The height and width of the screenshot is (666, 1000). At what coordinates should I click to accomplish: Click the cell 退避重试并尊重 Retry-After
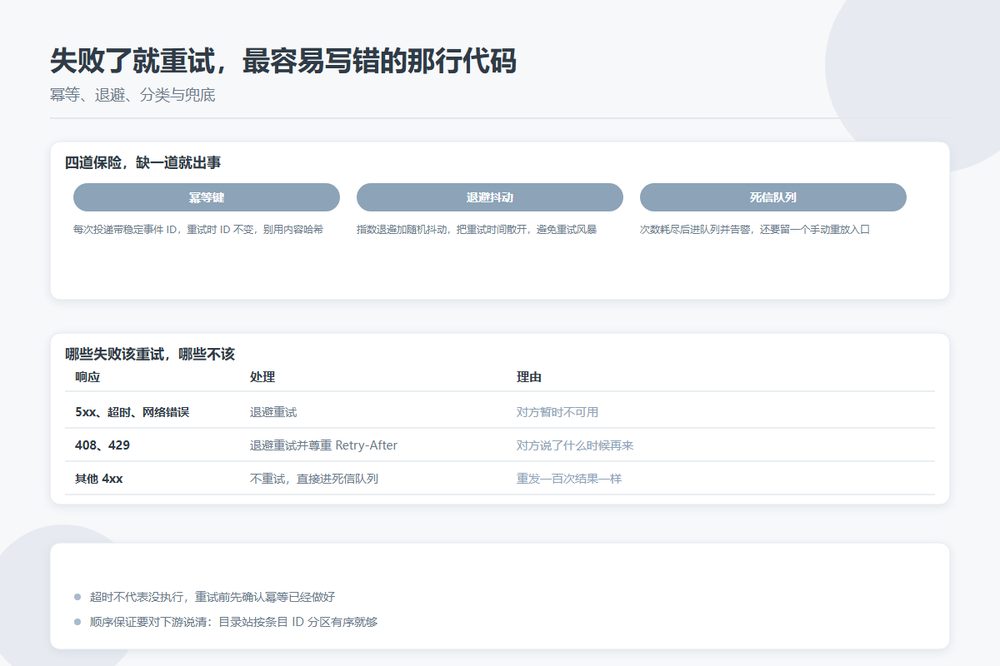[x=323, y=445]
